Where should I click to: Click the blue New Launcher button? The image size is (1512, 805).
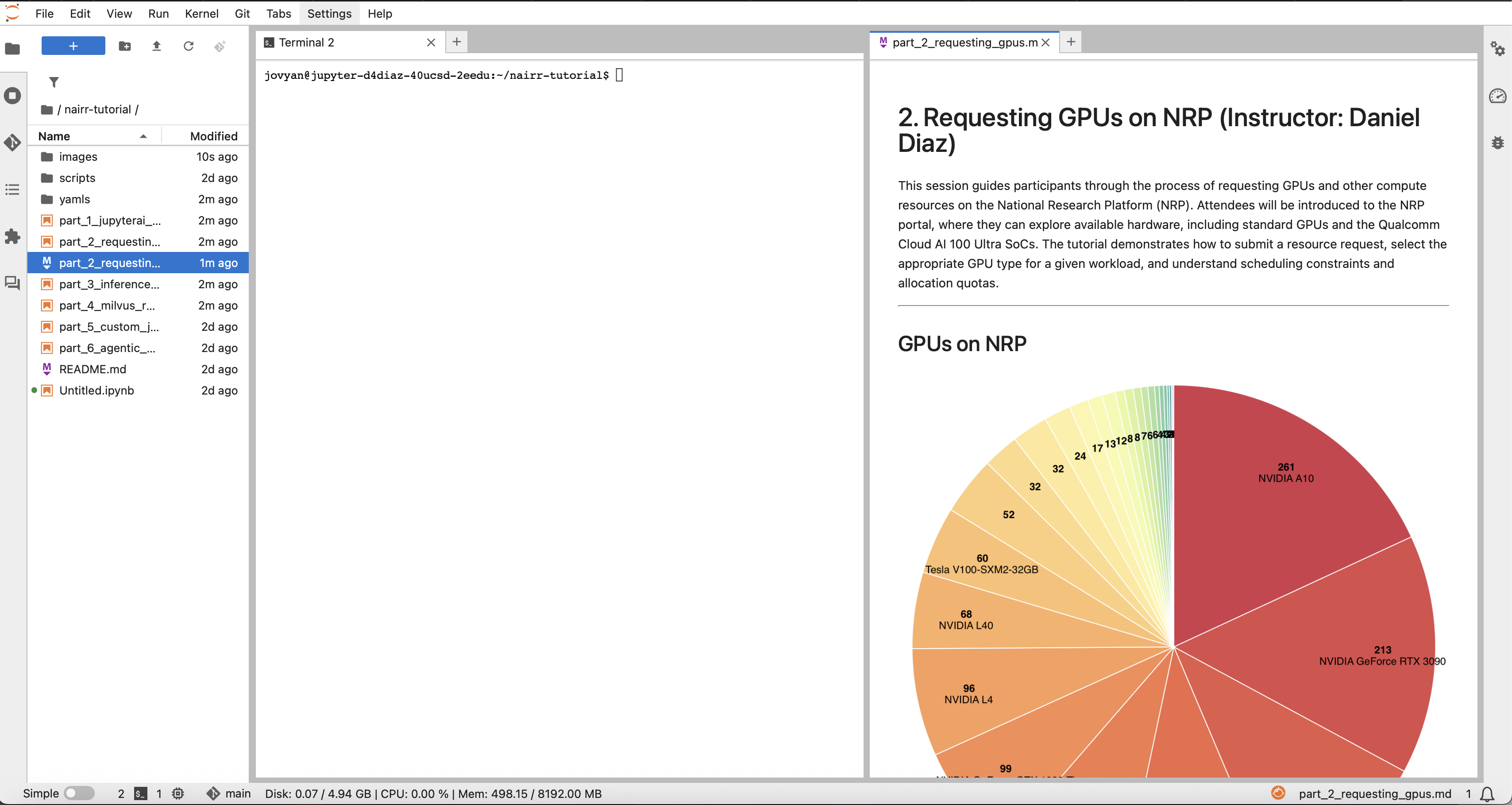click(x=73, y=46)
